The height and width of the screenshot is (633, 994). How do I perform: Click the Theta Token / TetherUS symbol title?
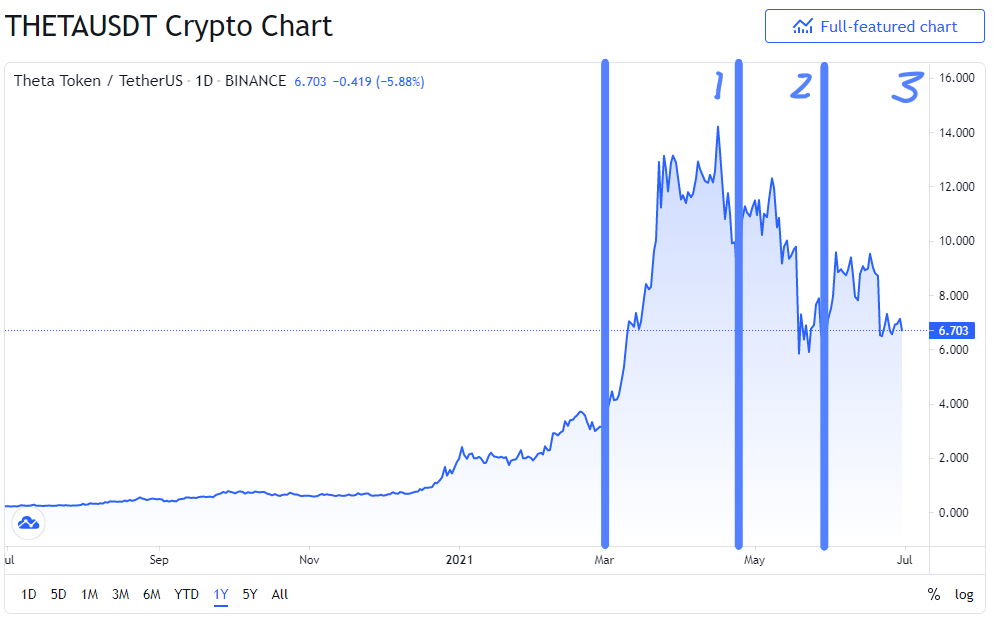98,81
